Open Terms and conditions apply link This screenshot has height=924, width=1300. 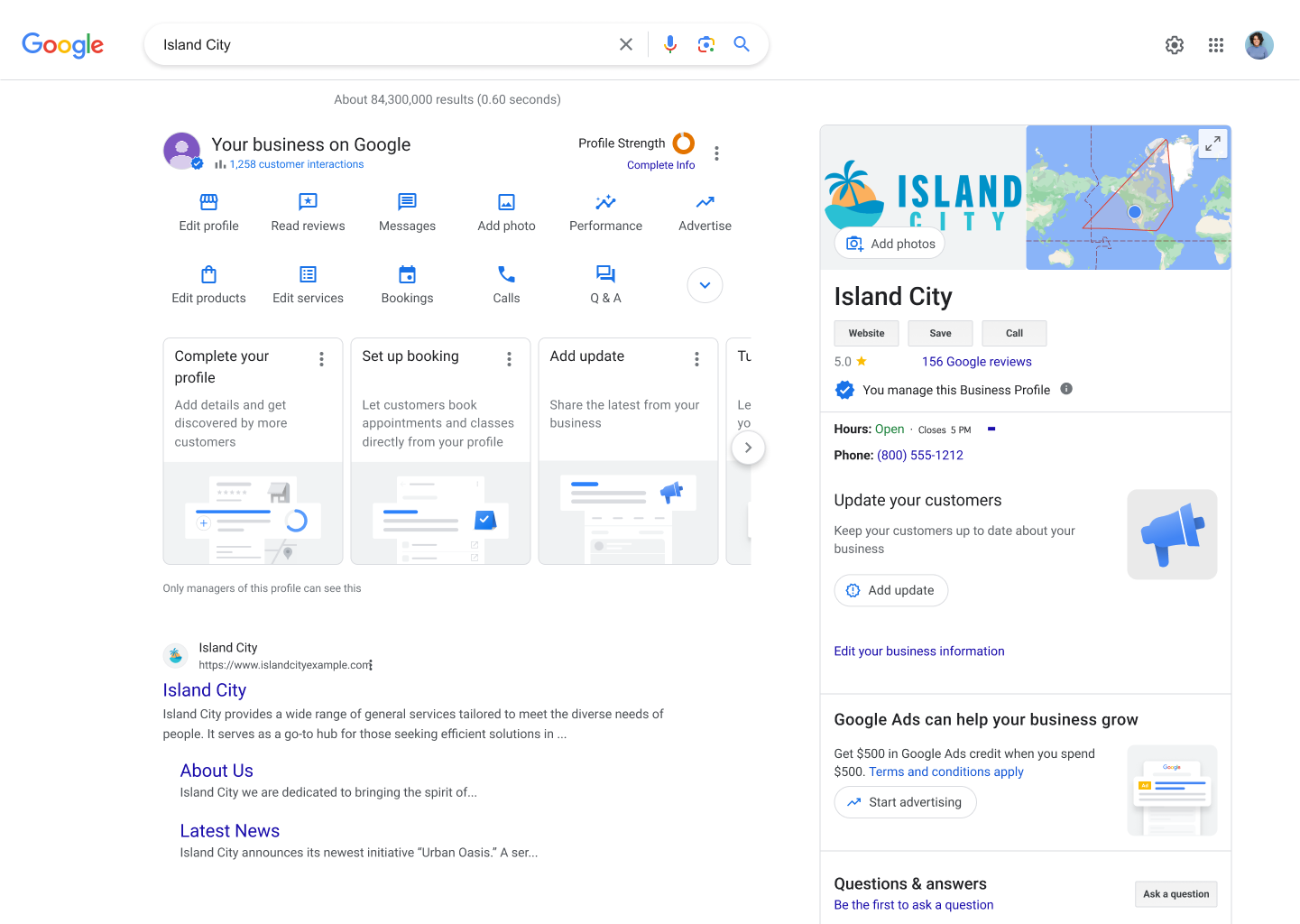[x=945, y=772]
